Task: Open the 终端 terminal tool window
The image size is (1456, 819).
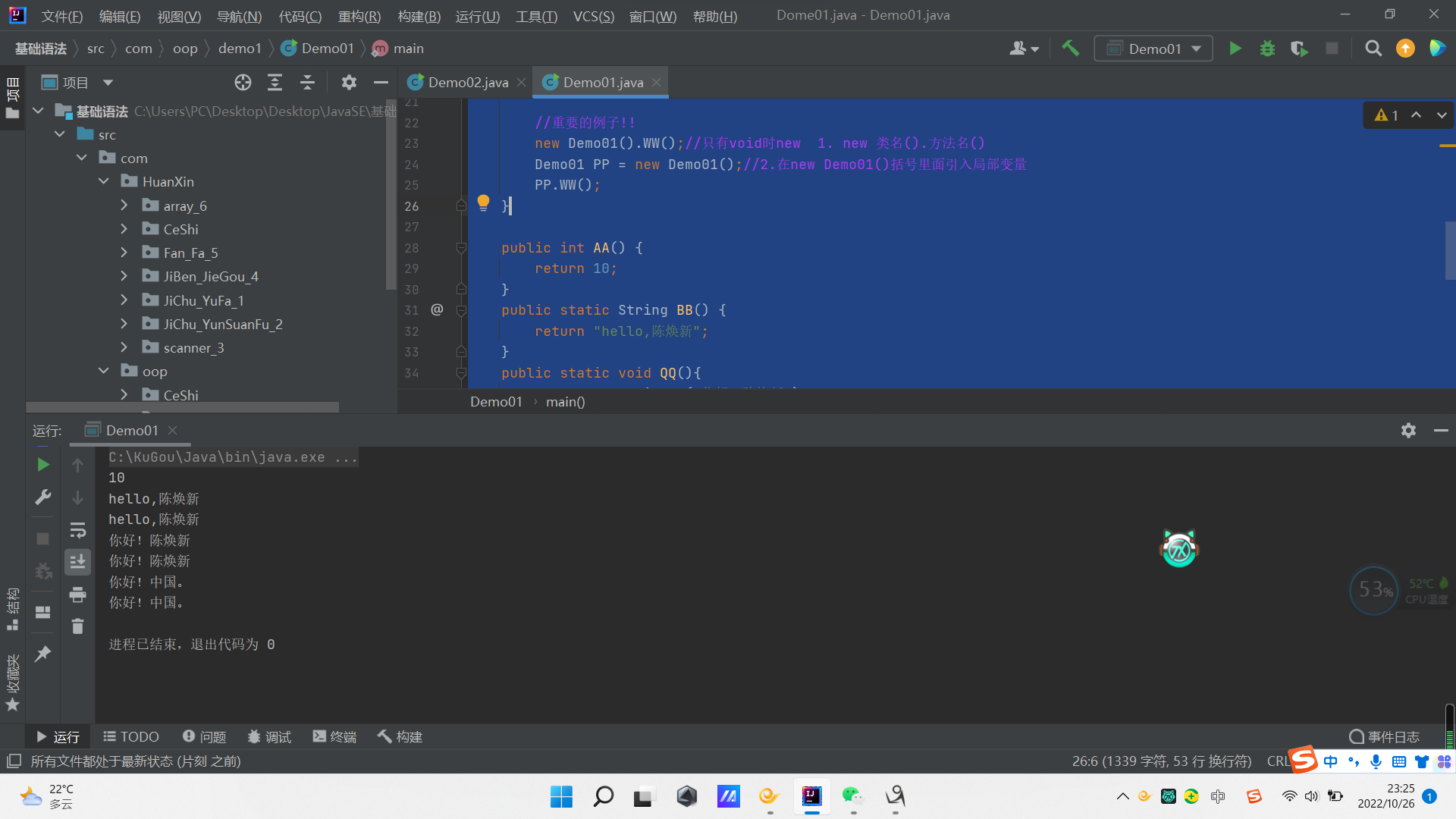Action: 334,736
